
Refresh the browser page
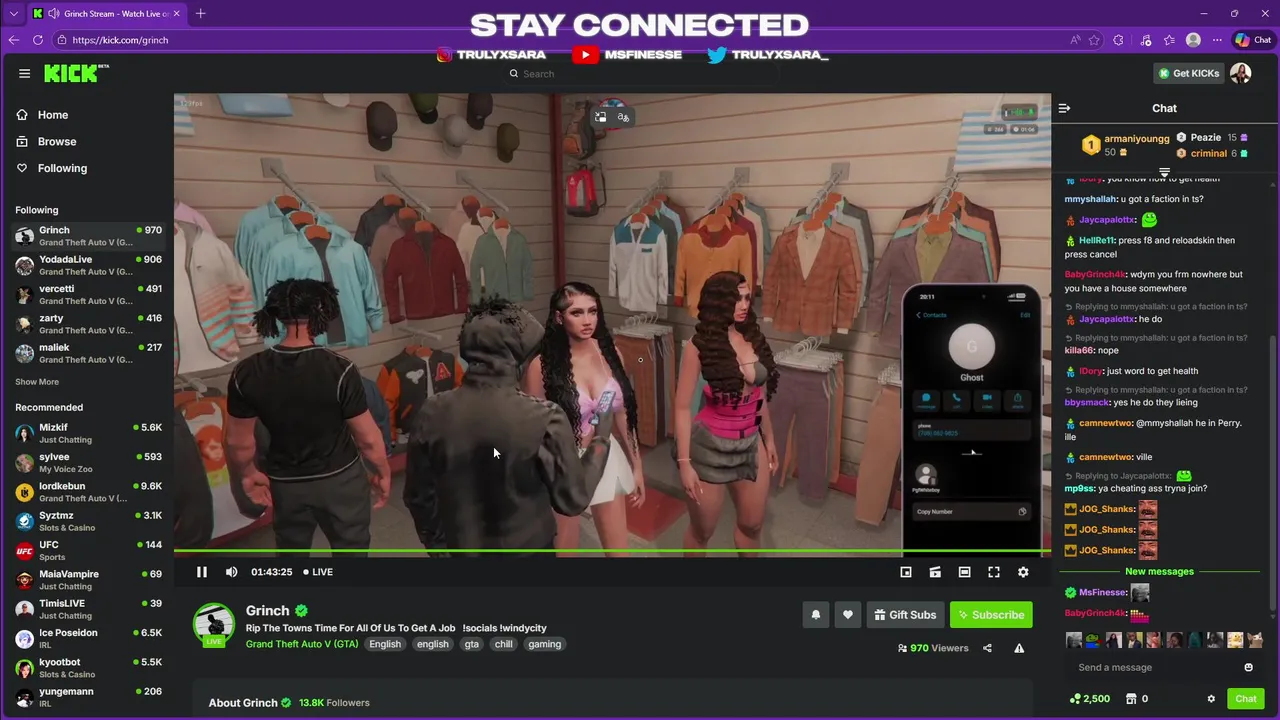coord(38,40)
